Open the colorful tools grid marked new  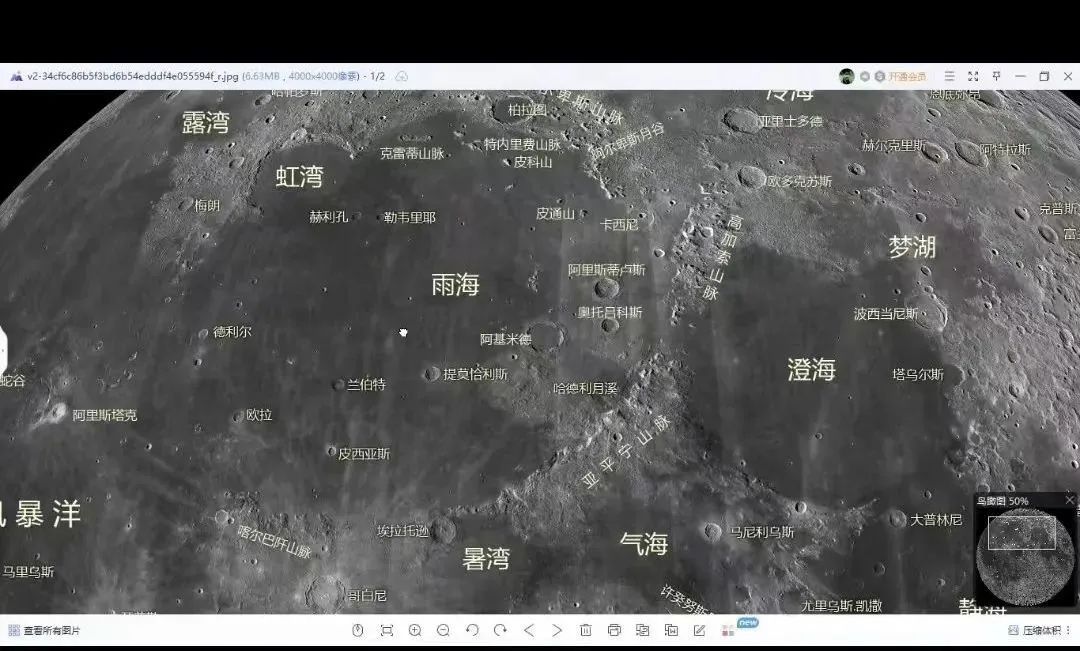(x=728, y=630)
